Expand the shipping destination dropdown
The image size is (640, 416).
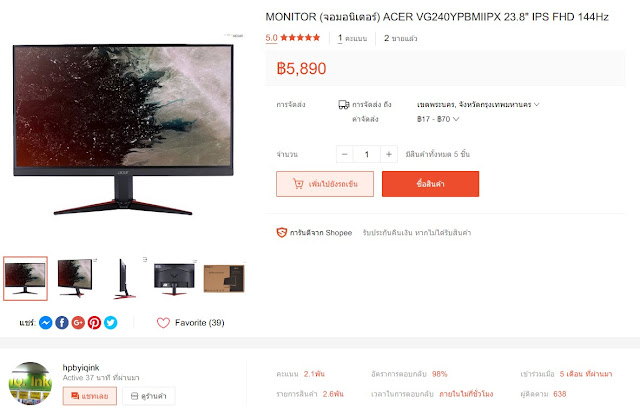[x=478, y=105]
